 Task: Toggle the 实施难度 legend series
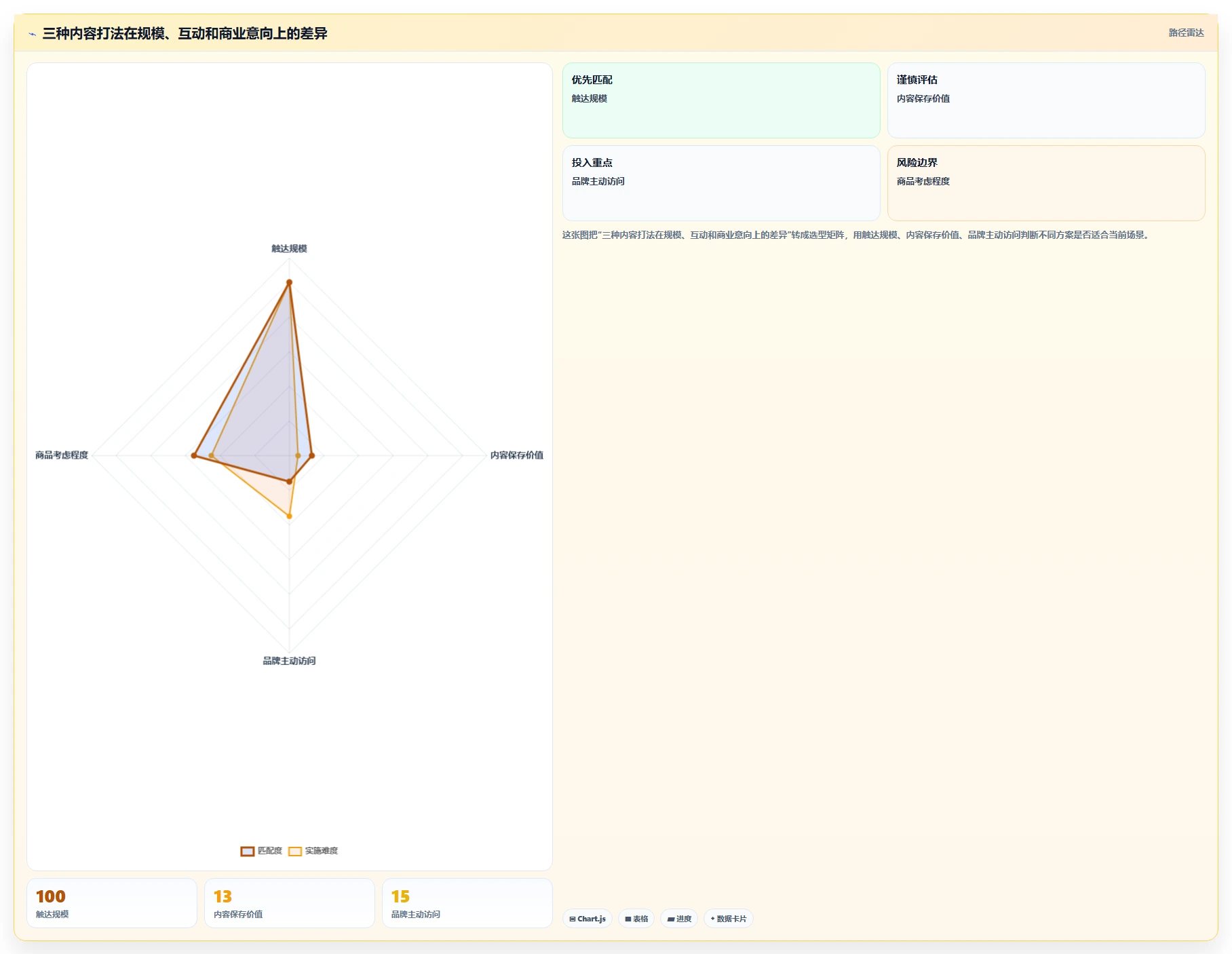313,851
